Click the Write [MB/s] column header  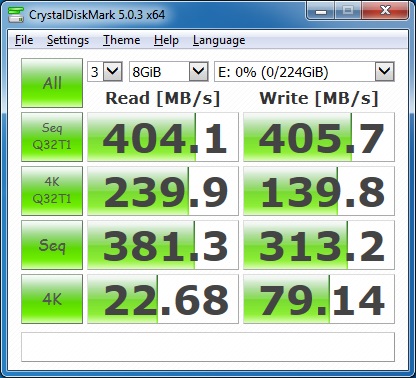319,99
